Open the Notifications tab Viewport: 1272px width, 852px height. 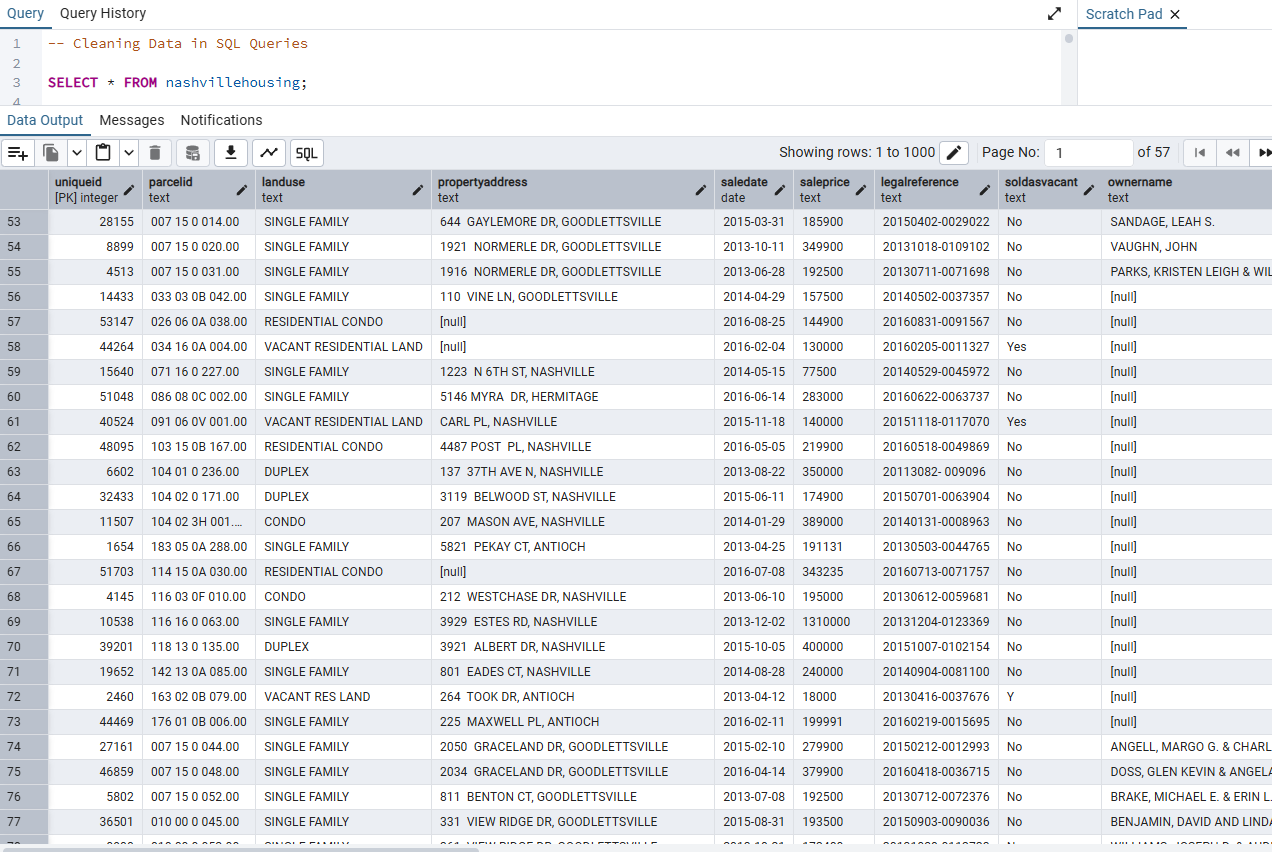click(221, 120)
